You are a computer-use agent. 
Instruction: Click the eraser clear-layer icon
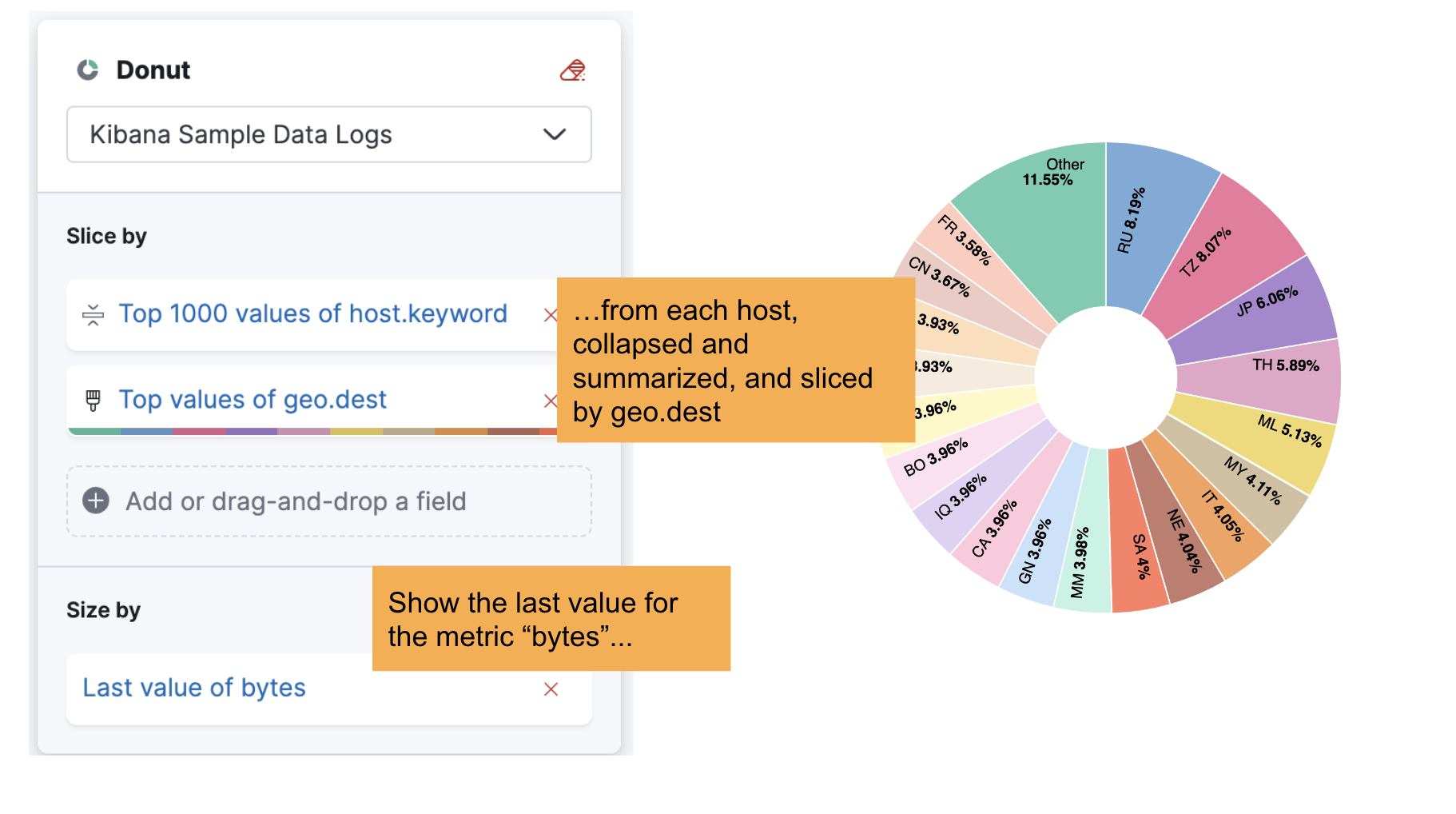[x=572, y=71]
